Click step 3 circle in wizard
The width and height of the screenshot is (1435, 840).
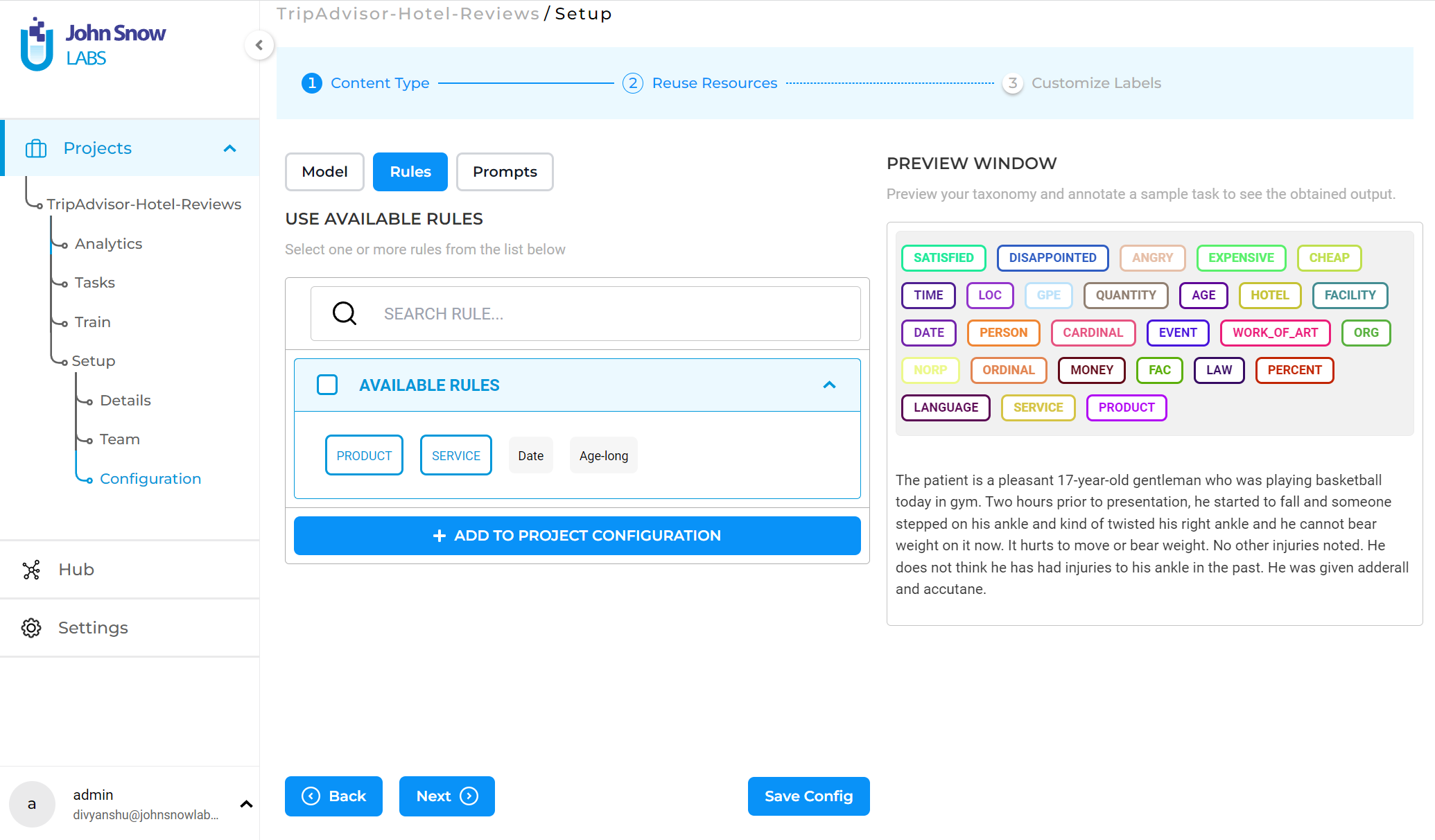pos(1013,83)
